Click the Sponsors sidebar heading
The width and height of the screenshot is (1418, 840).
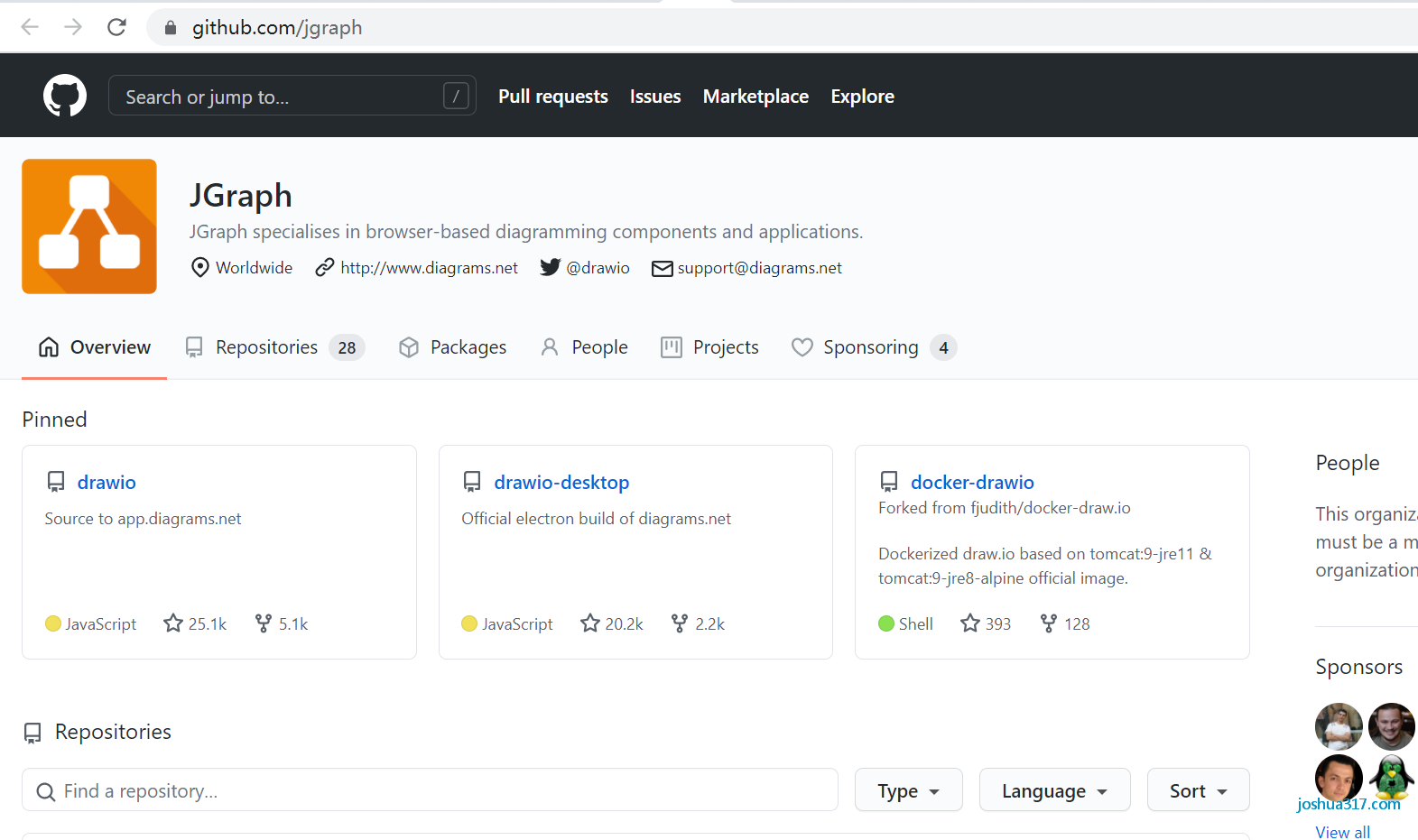[x=1358, y=667]
